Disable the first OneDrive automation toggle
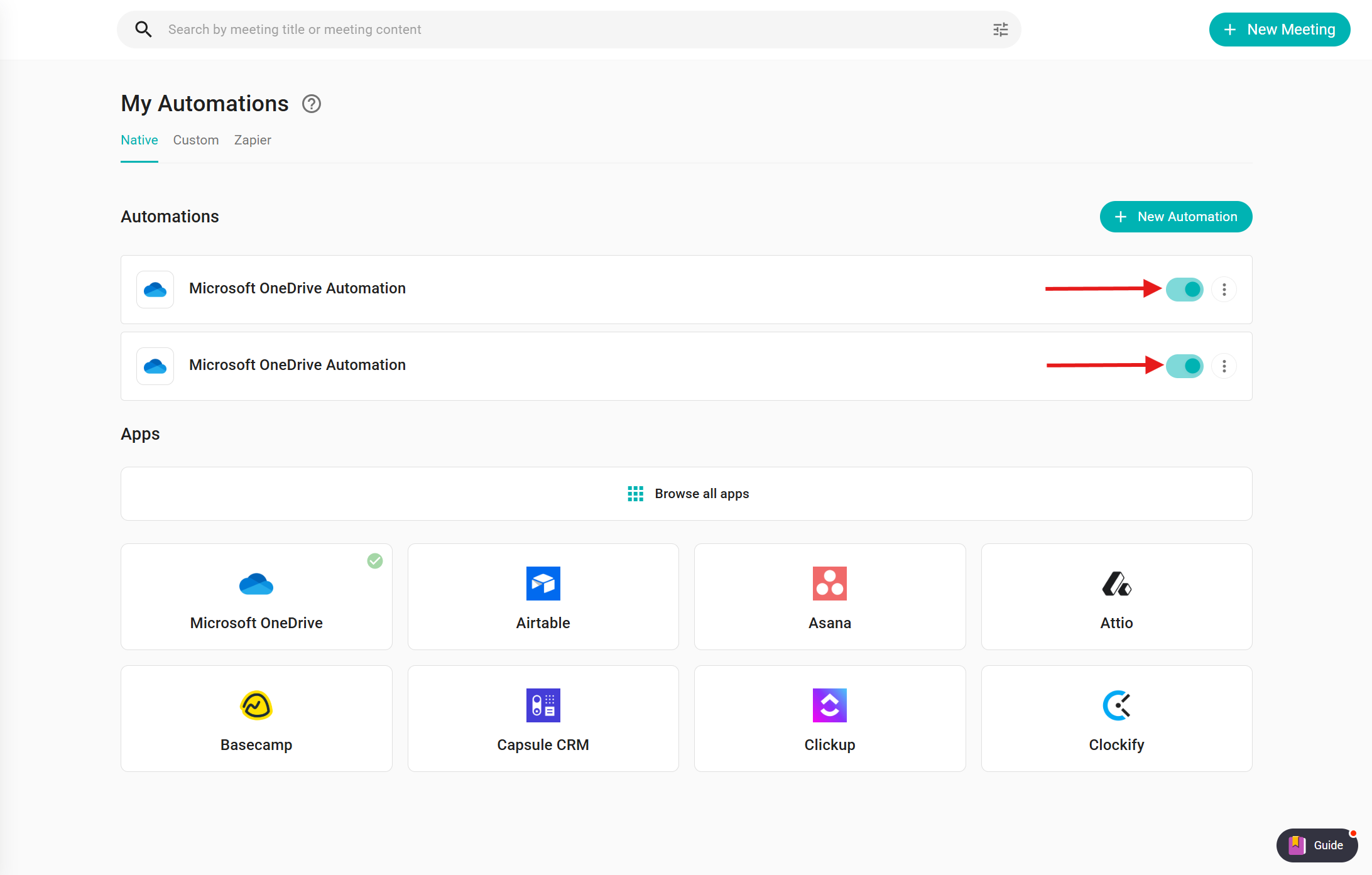Viewport: 1372px width, 875px height. [x=1184, y=290]
